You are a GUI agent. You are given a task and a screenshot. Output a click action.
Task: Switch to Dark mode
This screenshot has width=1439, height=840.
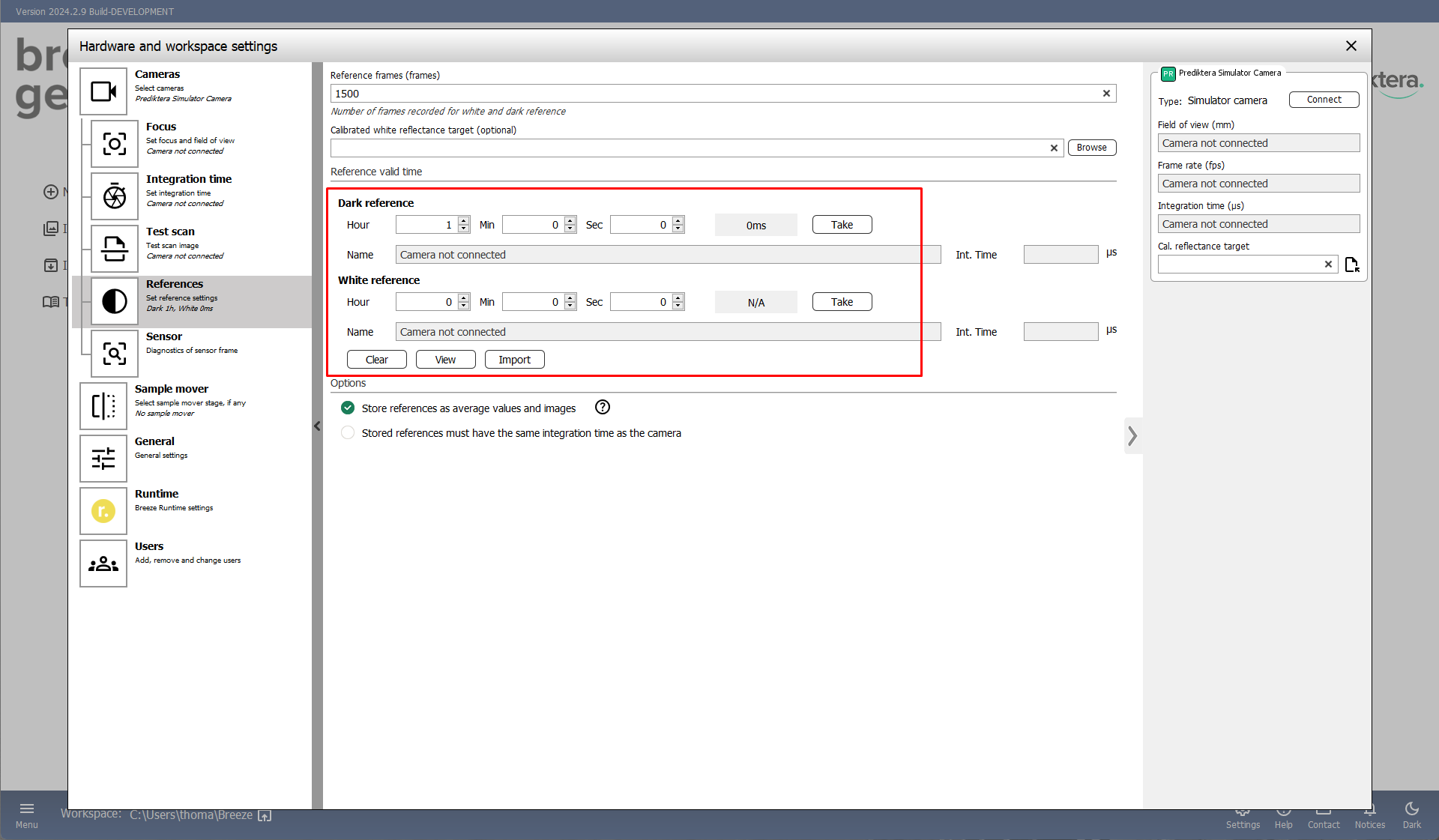(1411, 814)
